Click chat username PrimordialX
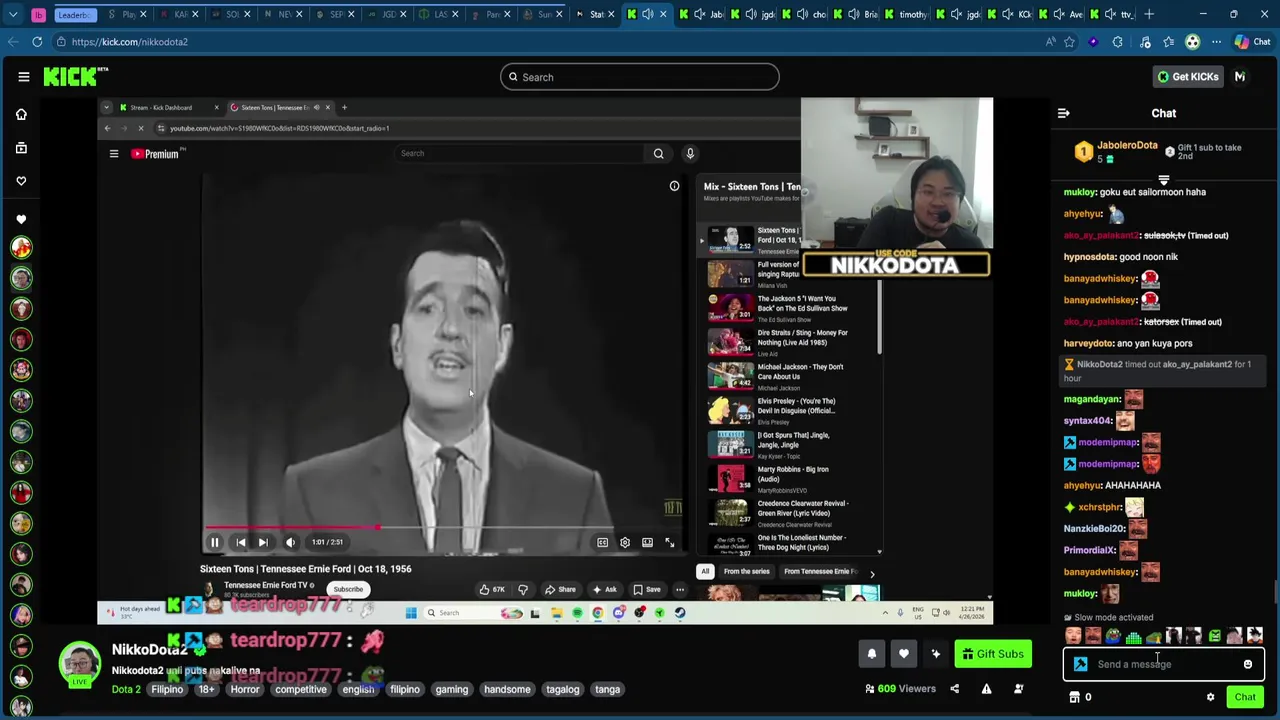Screen dimensions: 1280x720 [x=1089, y=550]
